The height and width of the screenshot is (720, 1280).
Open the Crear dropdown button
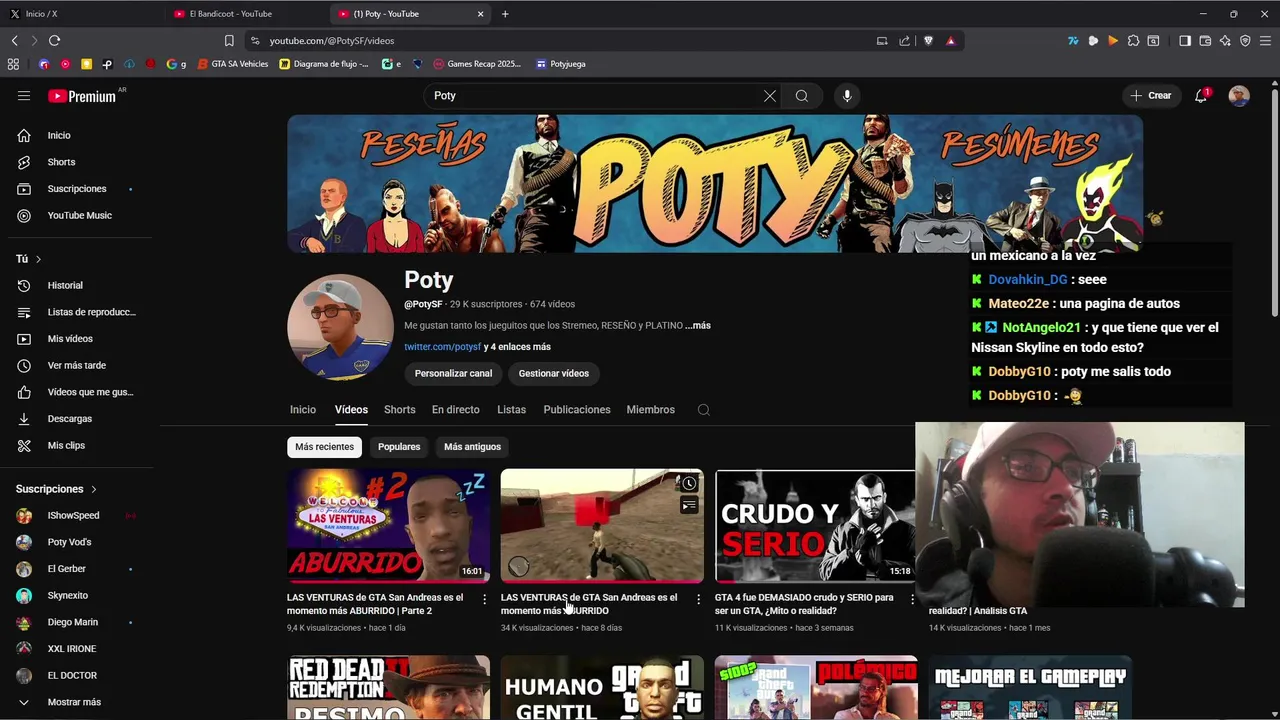pos(1151,96)
